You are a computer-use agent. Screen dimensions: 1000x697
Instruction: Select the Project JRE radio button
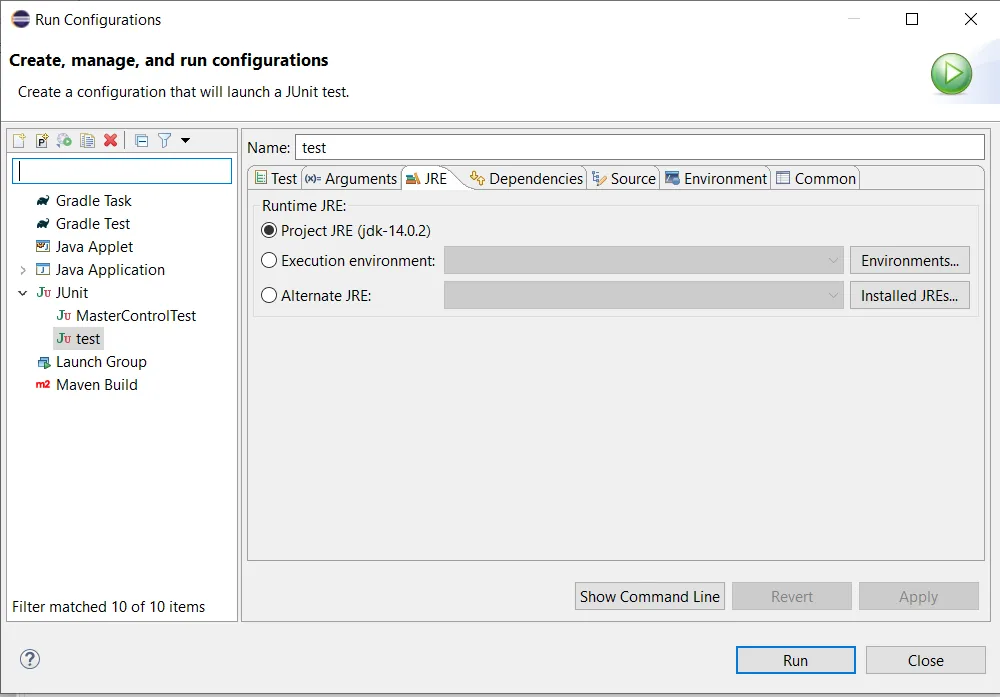pos(268,230)
